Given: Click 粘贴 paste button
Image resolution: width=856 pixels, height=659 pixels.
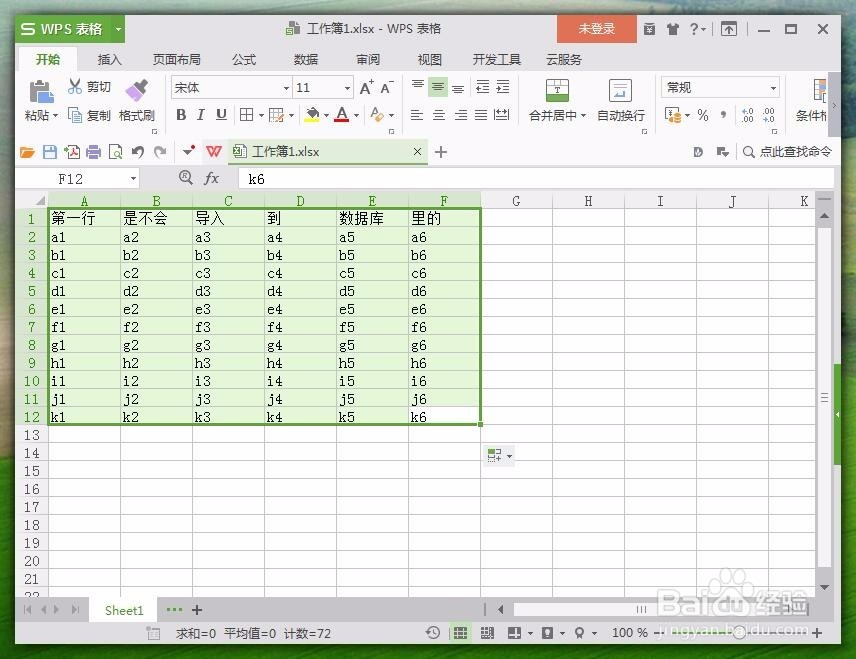Looking at the screenshot, I should [x=38, y=100].
